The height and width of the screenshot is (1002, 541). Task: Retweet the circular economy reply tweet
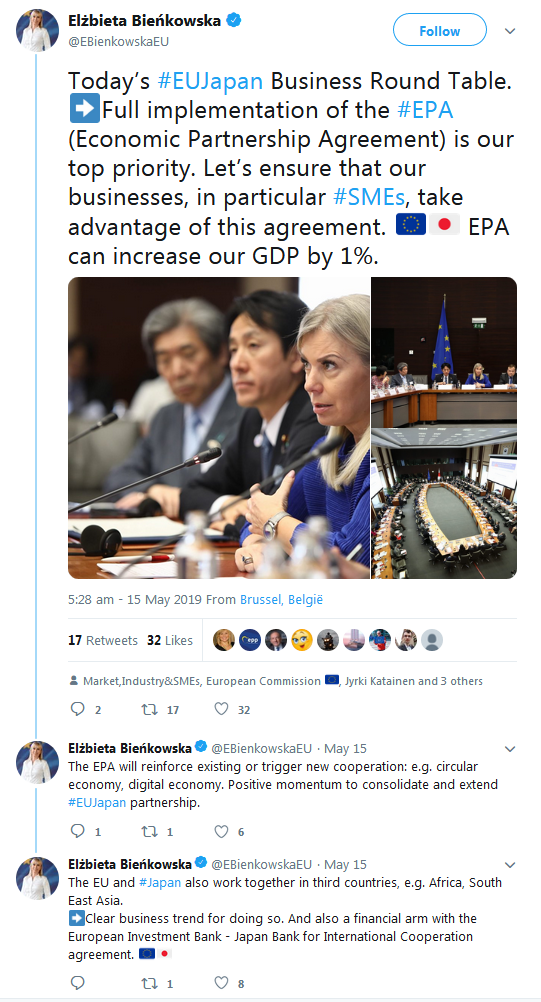tap(149, 831)
